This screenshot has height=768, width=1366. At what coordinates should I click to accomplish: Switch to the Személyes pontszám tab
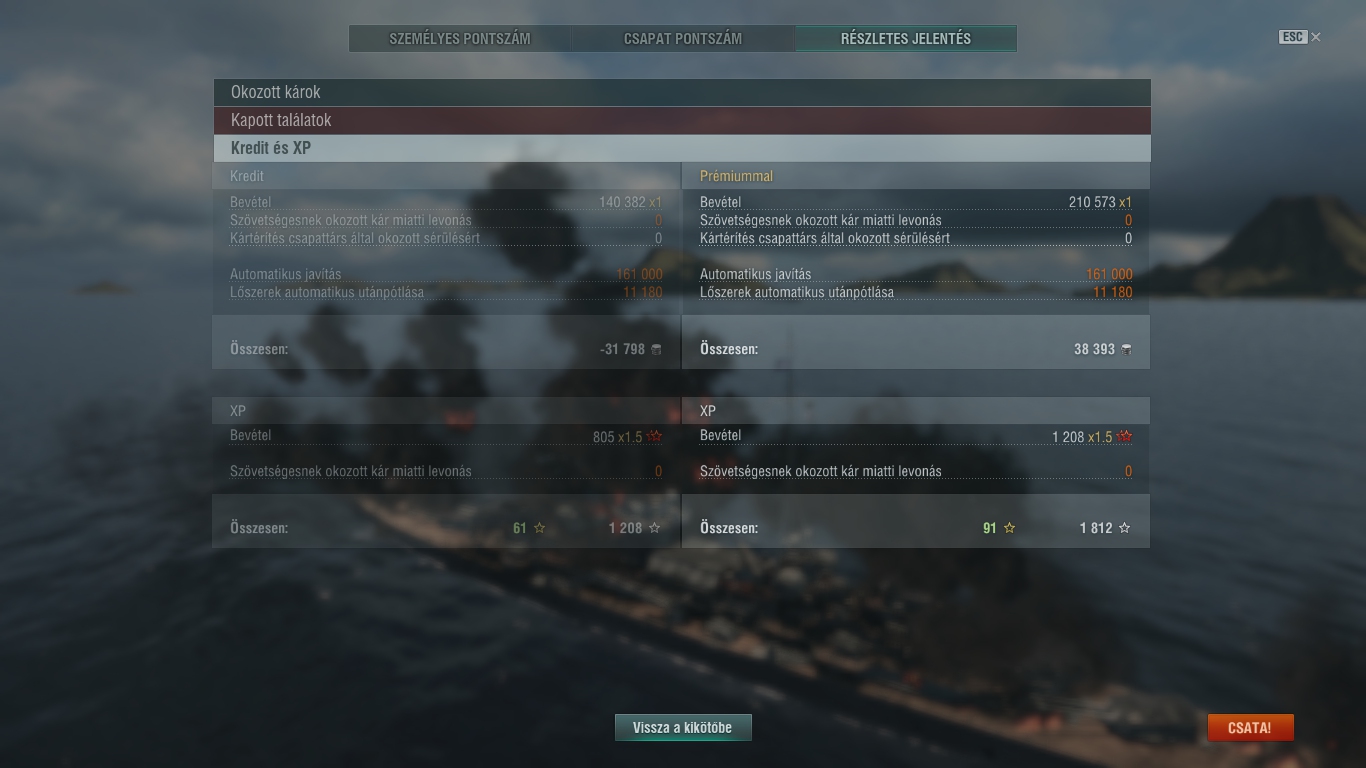pos(460,39)
